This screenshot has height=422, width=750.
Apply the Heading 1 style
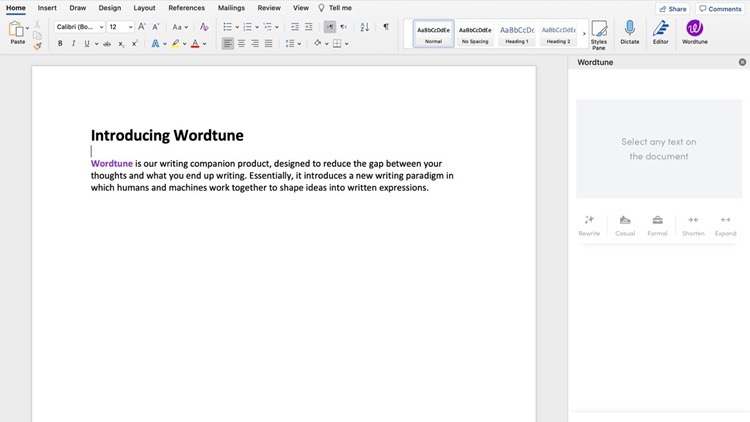click(517, 34)
